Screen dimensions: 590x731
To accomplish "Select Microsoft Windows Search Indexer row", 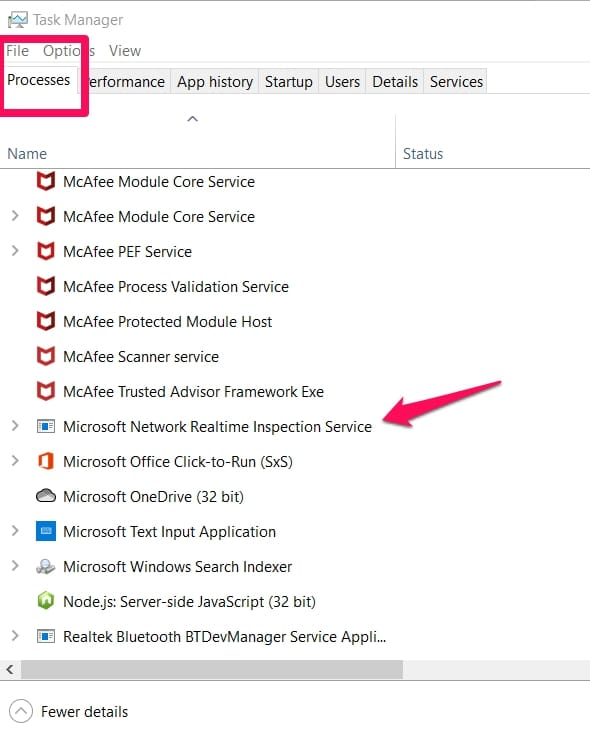I will click(x=295, y=566).
